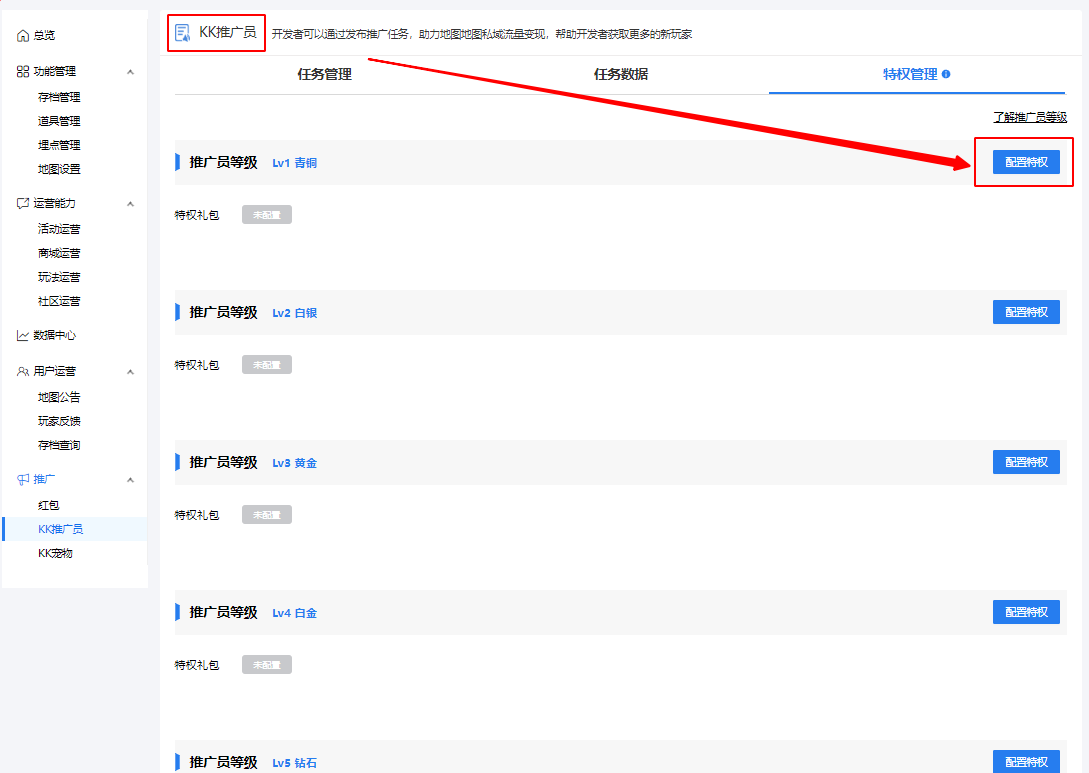Collapse the 用户运营 section chevron
This screenshot has height=773, width=1089.
130,372
